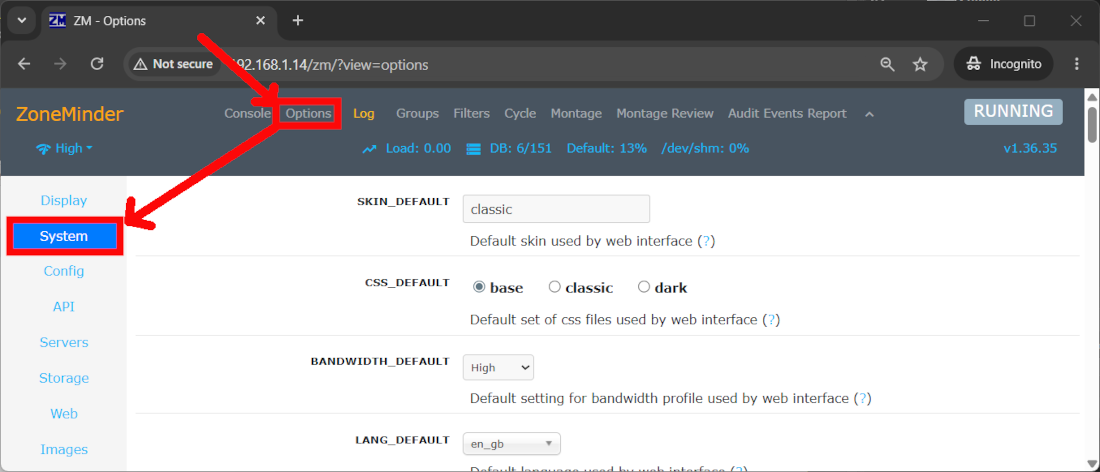The width and height of the screenshot is (1100, 472).
Task: Click the Default: 13% storage text
Action: (x=607, y=149)
